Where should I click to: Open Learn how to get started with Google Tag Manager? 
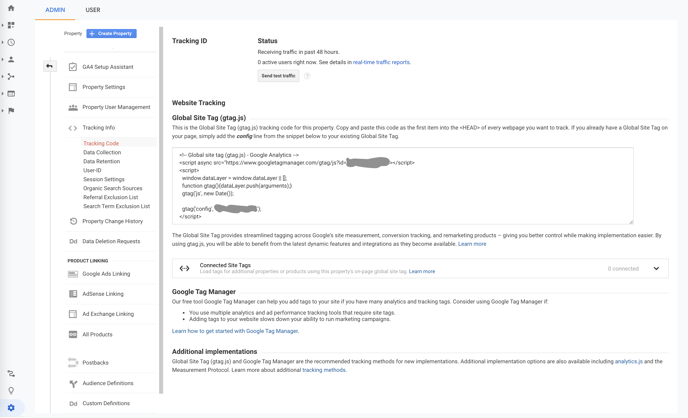[x=235, y=331]
